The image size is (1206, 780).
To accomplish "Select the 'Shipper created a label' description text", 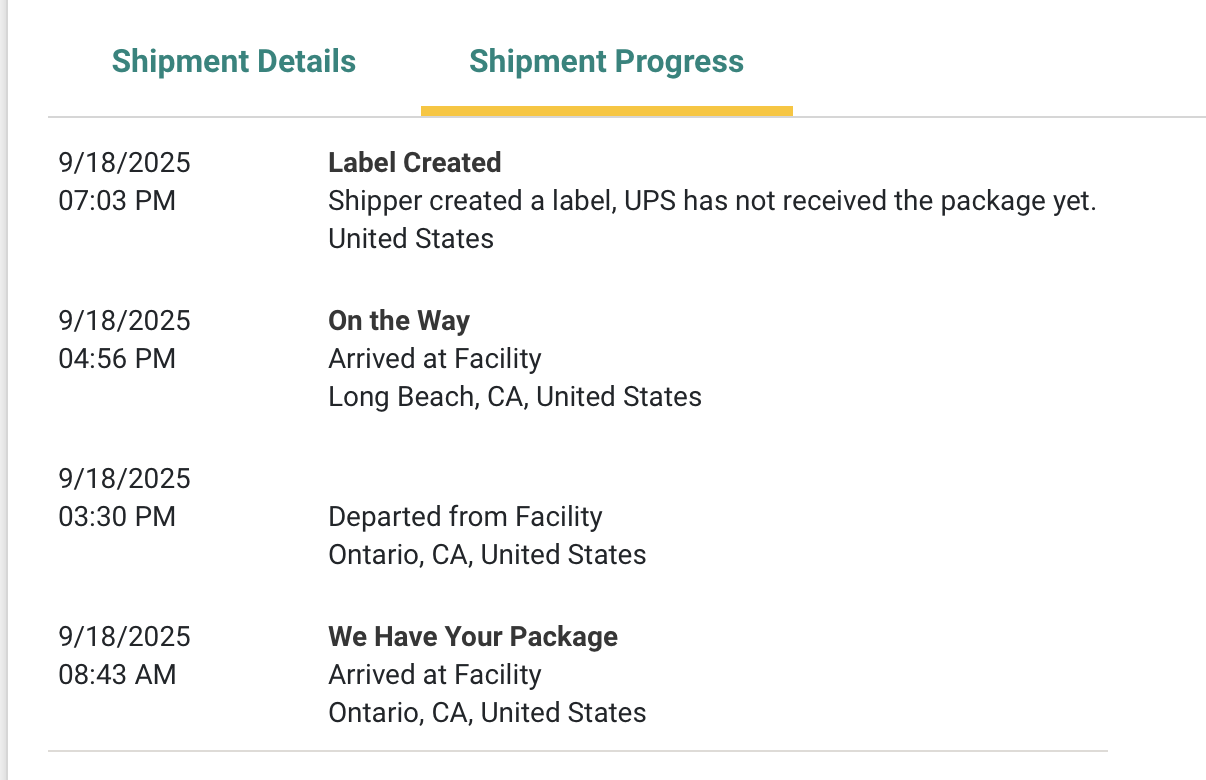I will [712, 201].
